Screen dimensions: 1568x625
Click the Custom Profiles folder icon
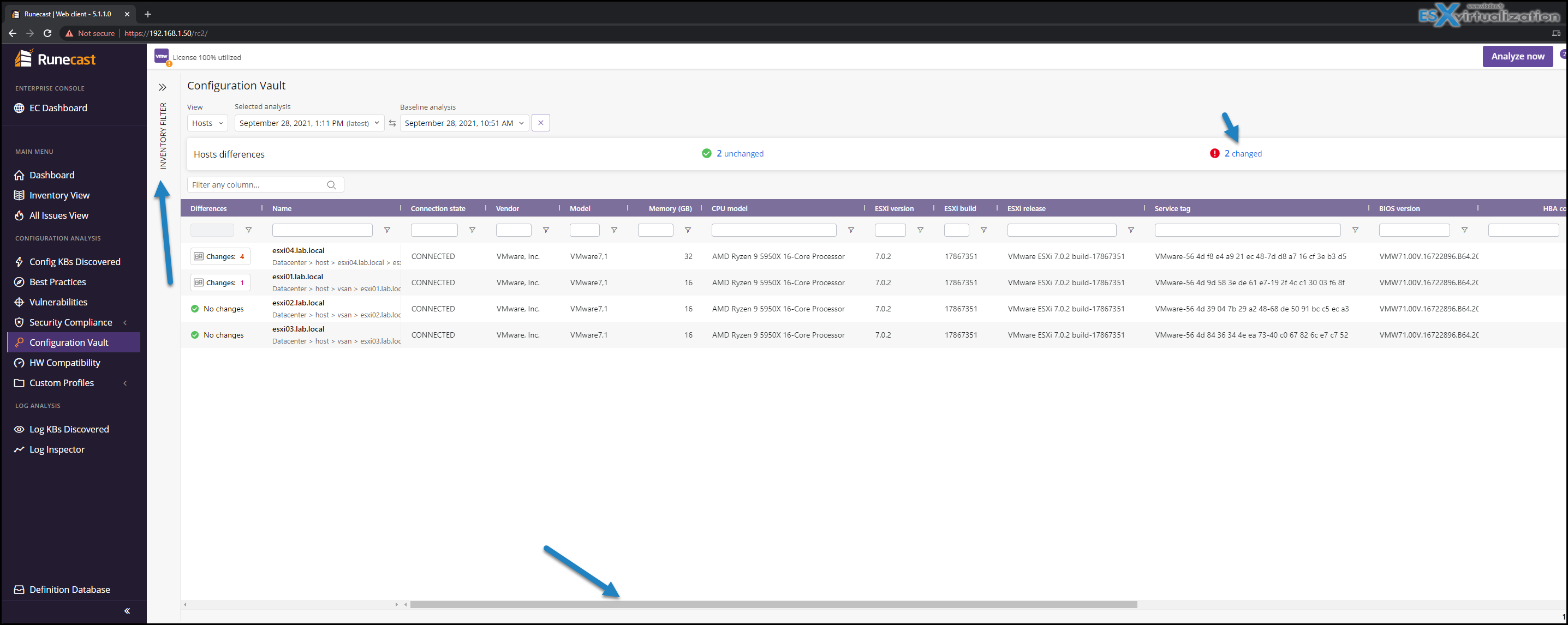[19, 383]
